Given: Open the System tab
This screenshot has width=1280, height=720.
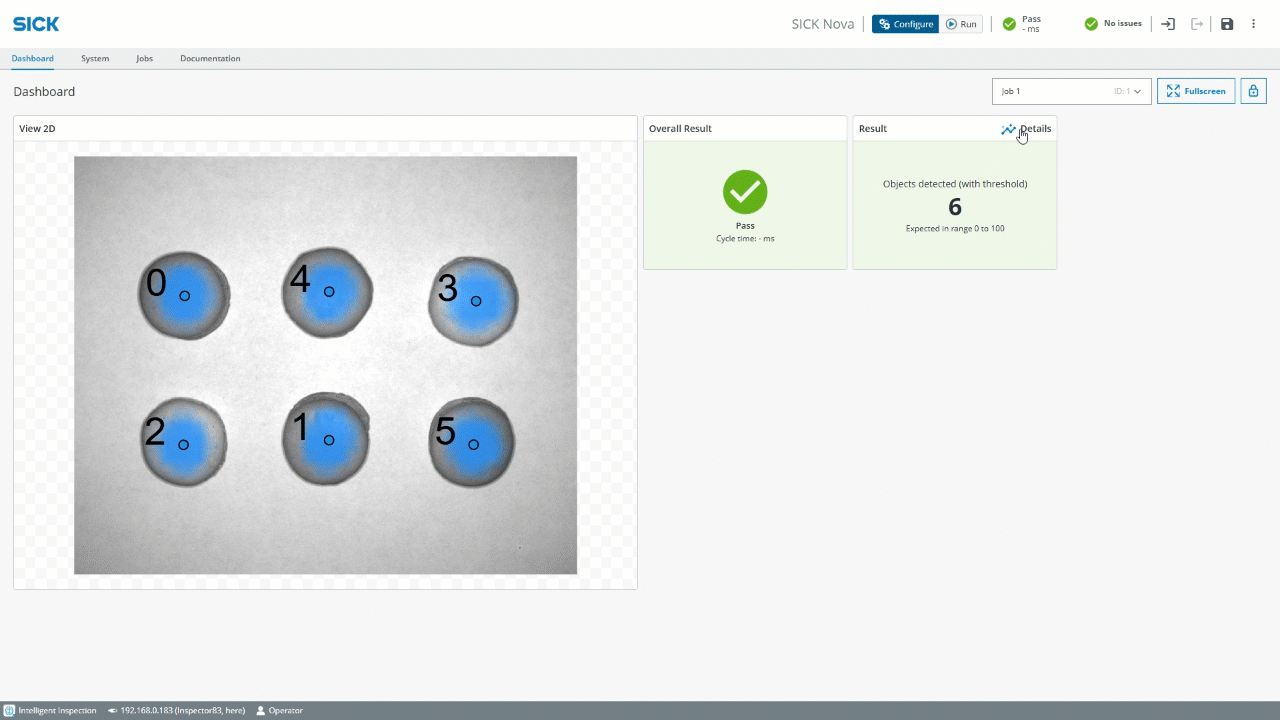Looking at the screenshot, I should (x=95, y=59).
